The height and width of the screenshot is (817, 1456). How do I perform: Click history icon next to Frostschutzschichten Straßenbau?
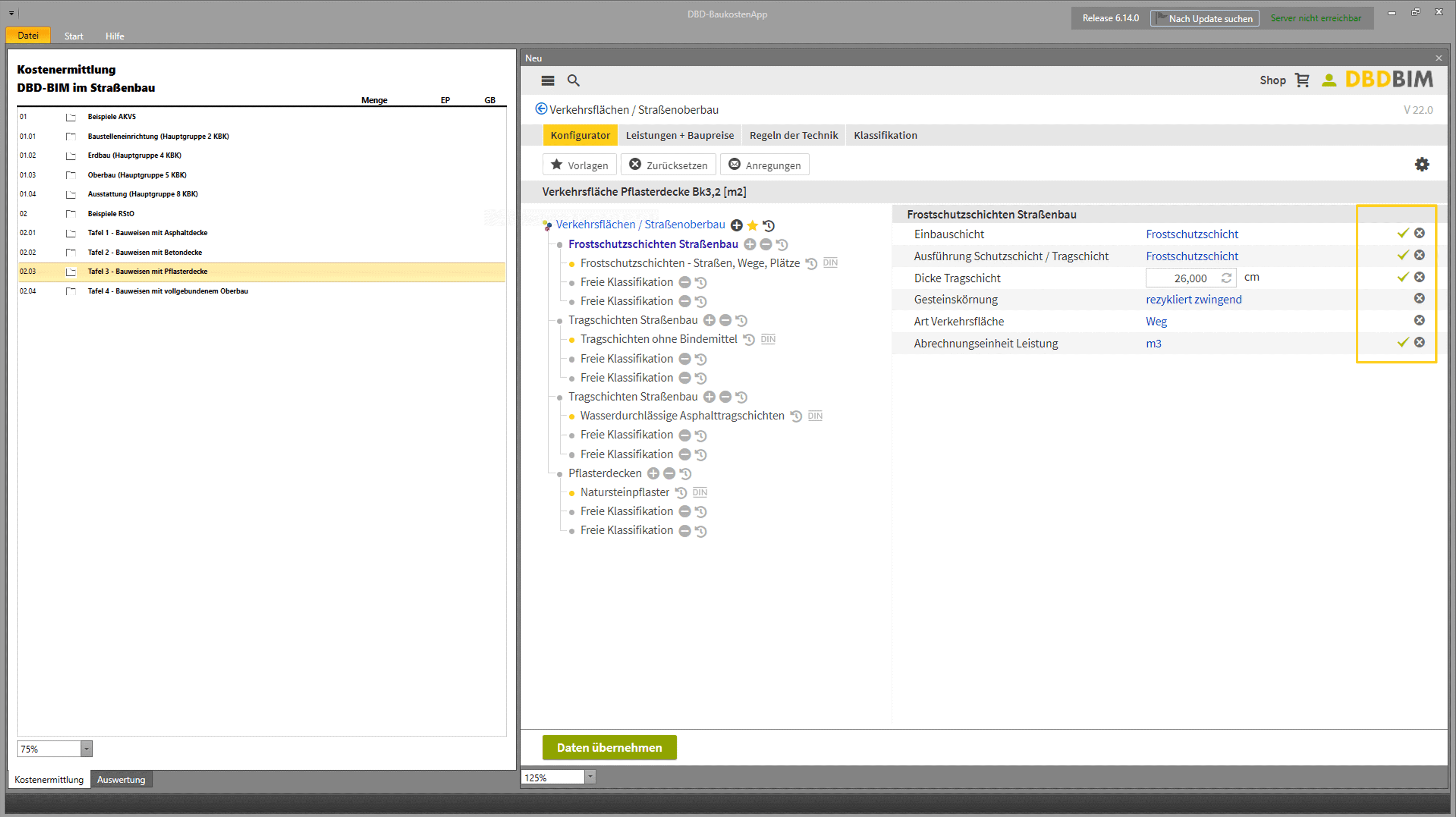pos(782,244)
